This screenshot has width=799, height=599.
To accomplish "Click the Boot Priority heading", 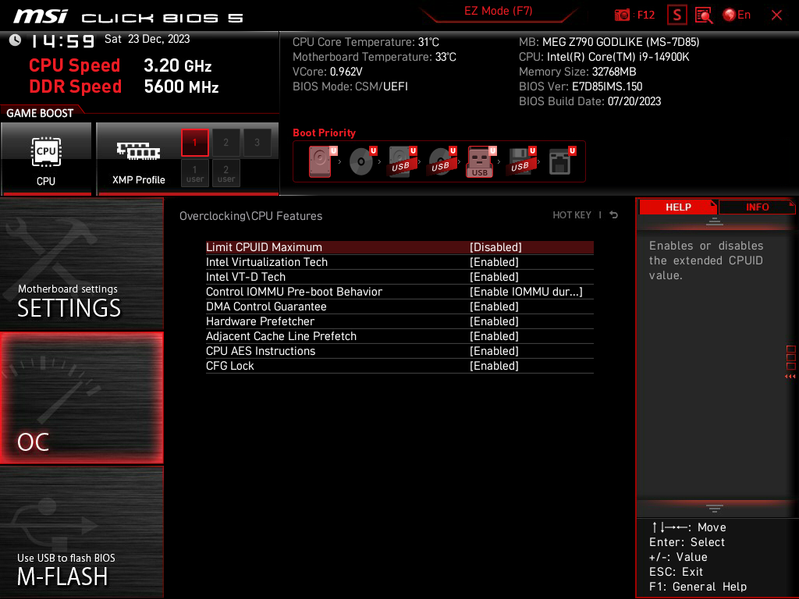I will [x=324, y=132].
